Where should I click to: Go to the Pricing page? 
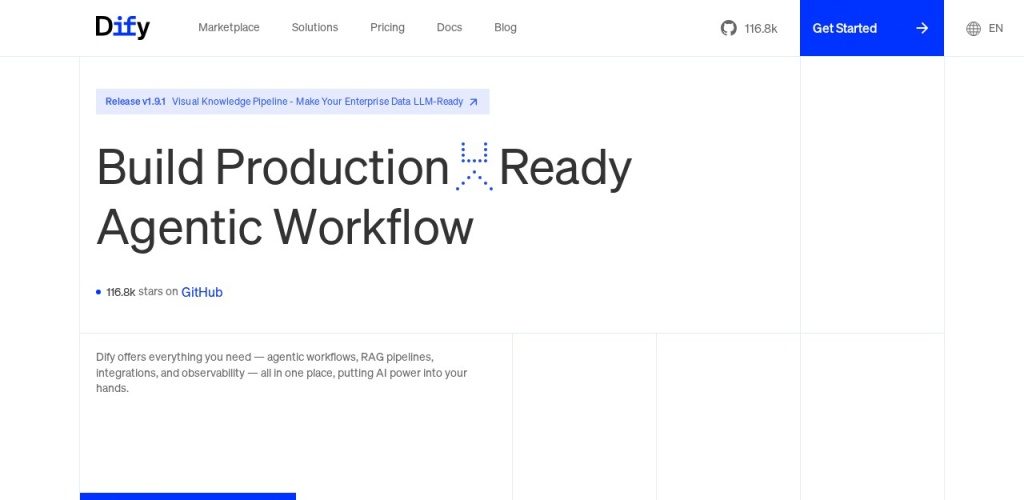(387, 28)
